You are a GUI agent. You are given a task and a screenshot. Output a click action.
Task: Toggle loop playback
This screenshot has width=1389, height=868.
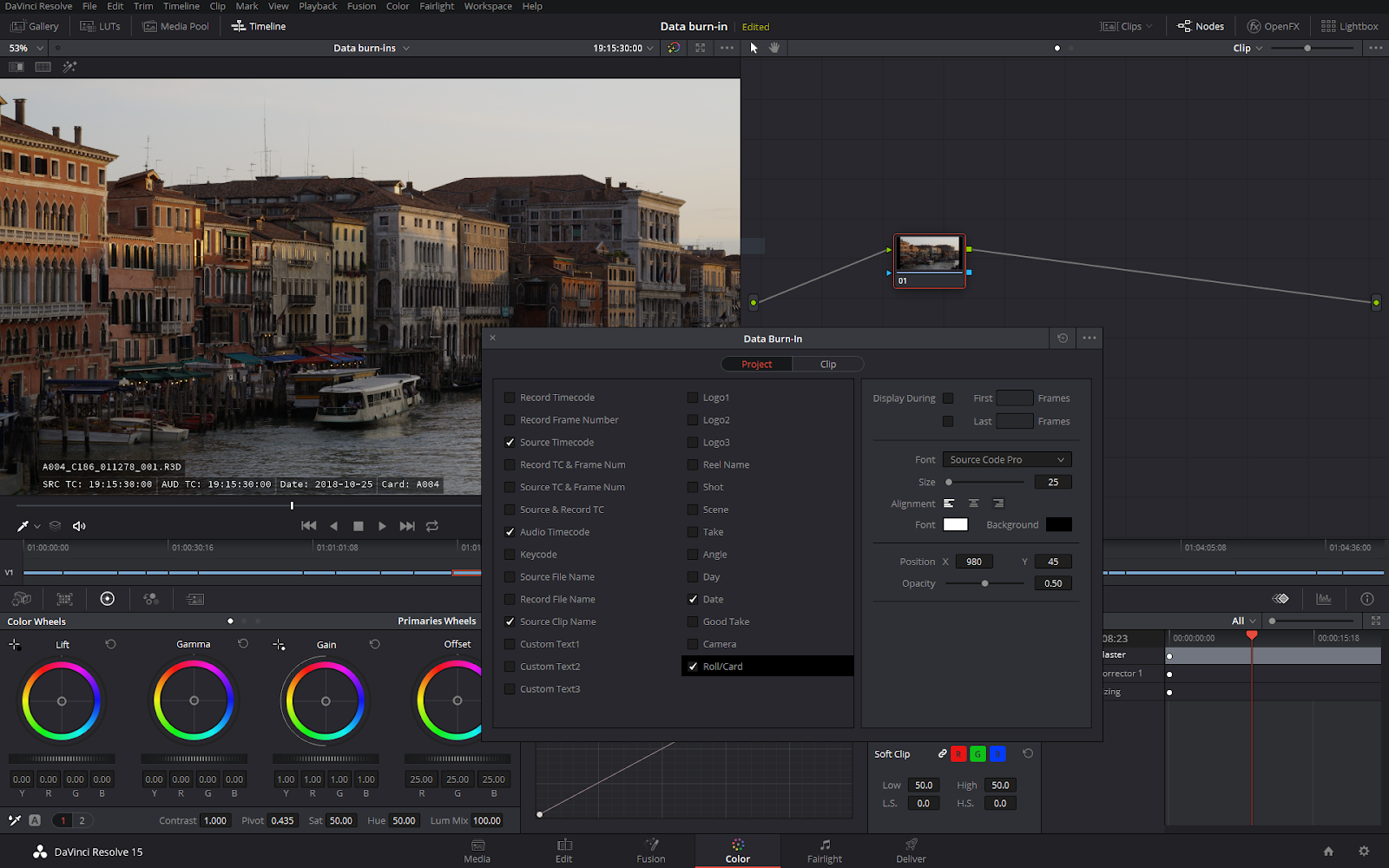[x=431, y=526]
